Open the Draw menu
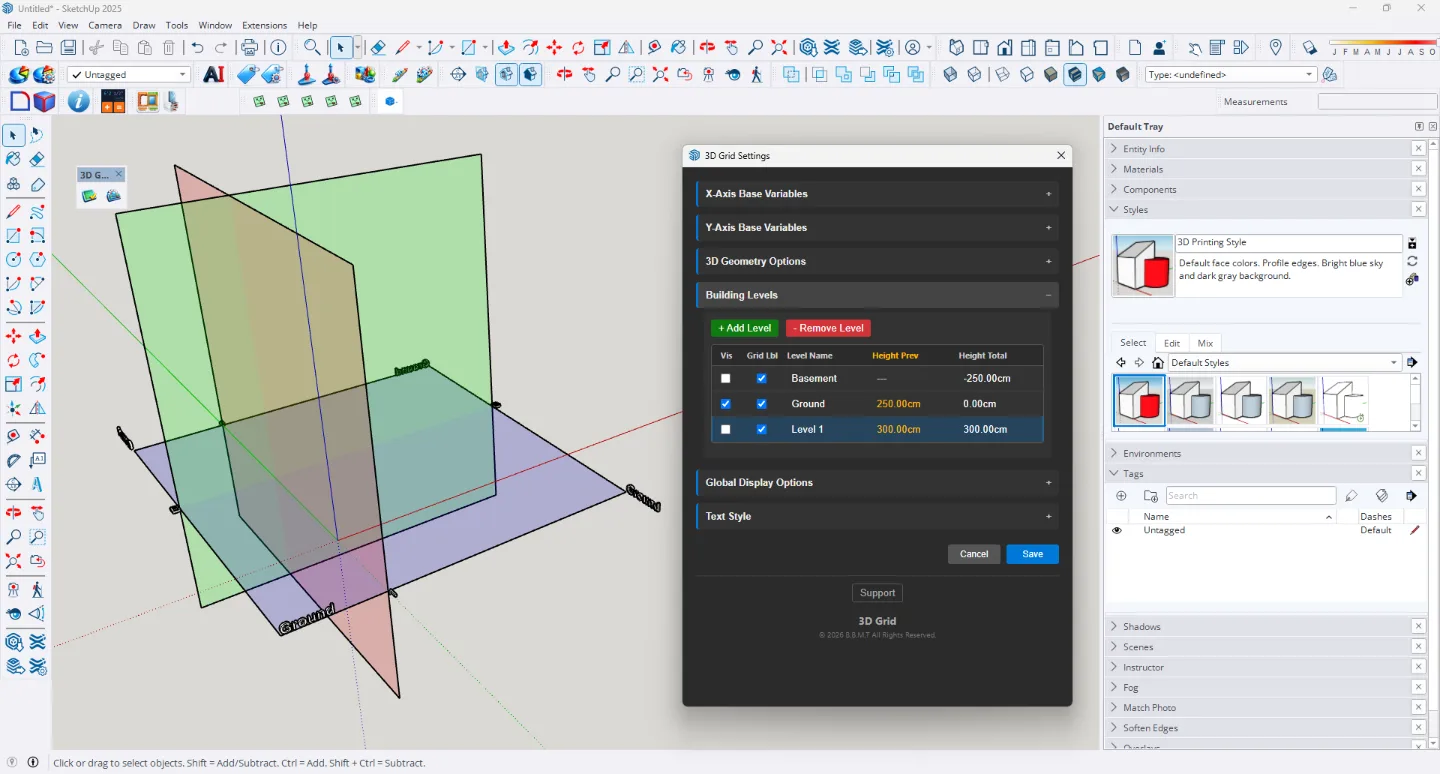 click(x=144, y=25)
